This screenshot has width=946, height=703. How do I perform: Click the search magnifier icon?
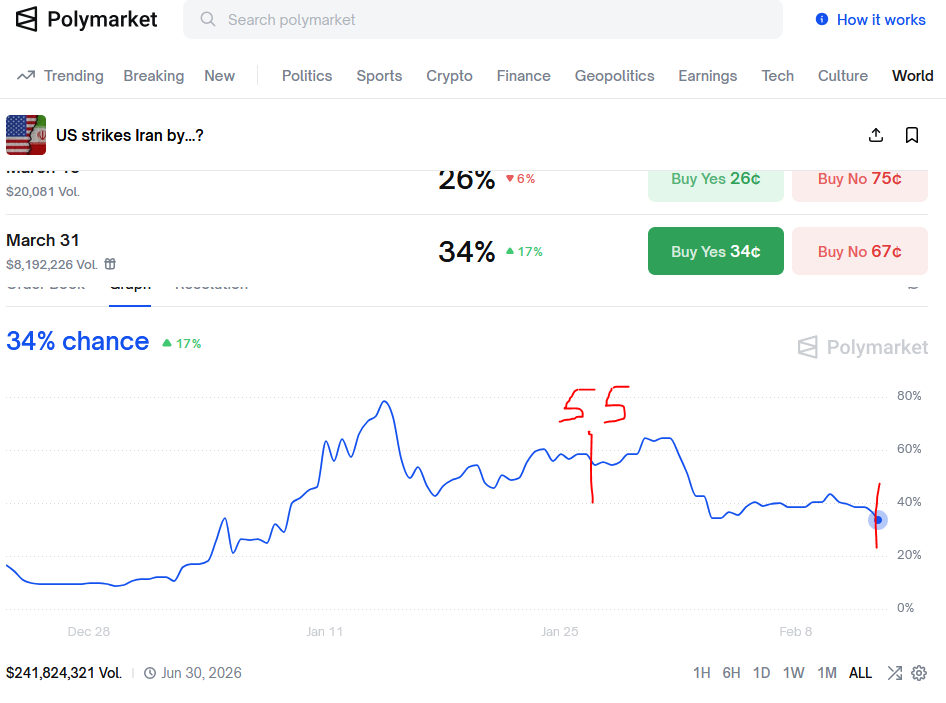[x=208, y=19]
